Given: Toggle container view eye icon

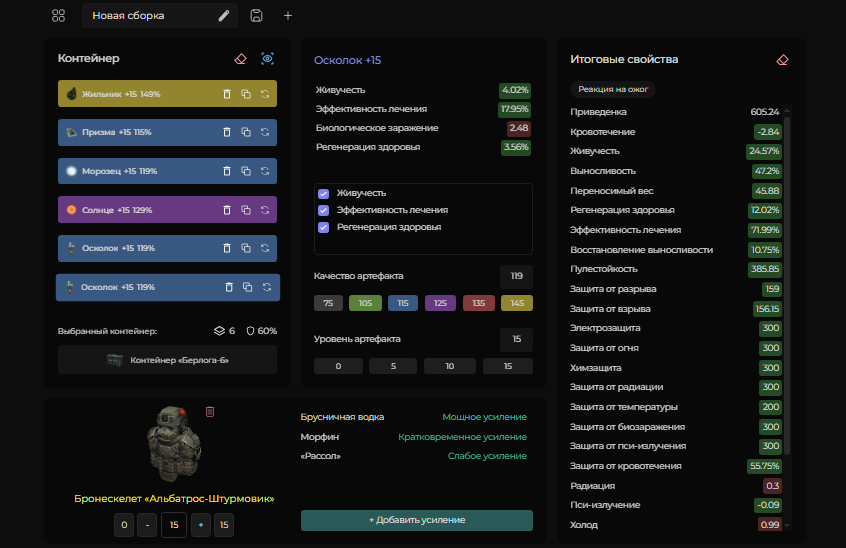Looking at the screenshot, I should (x=268, y=58).
